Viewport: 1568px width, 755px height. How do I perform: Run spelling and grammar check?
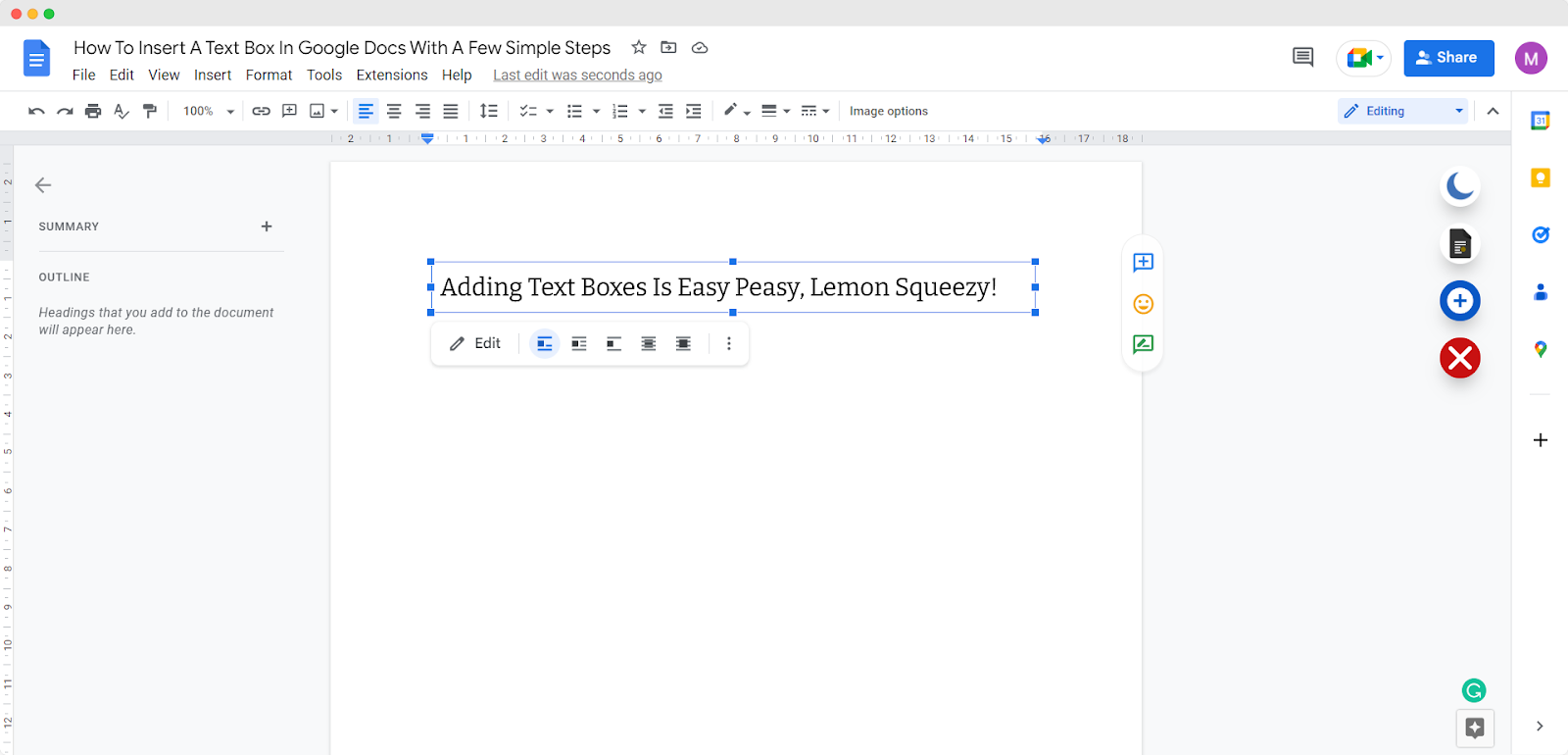pyautogui.click(x=122, y=111)
